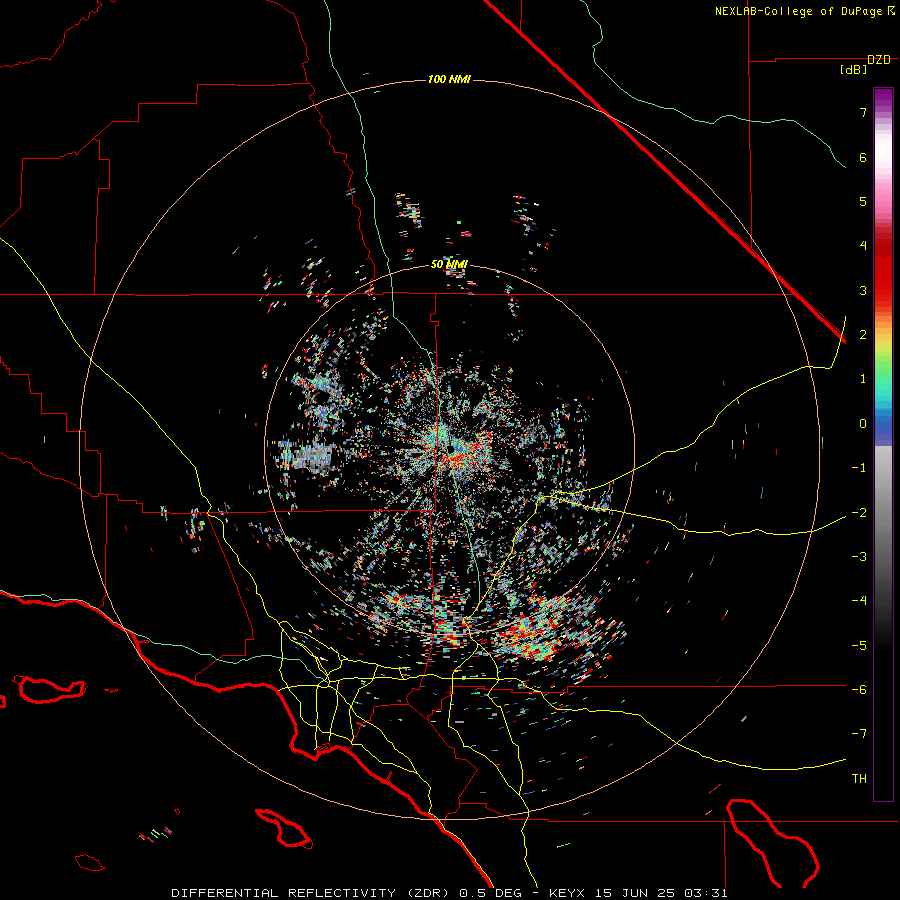Click the 7 tick on the scale
This screenshot has height=900, width=900.
863,112
